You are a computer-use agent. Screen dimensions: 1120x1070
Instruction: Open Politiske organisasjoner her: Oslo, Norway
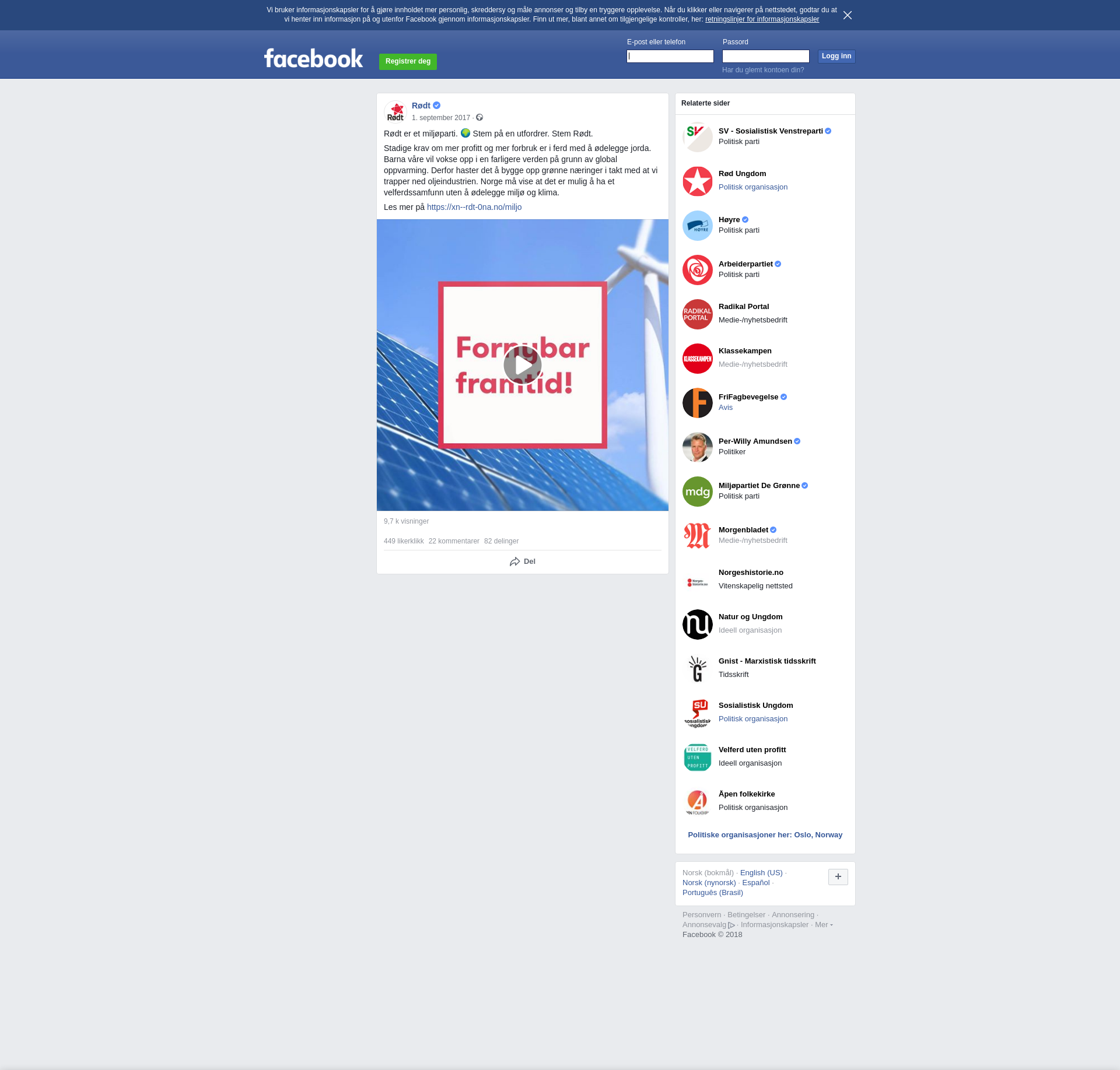(765, 835)
